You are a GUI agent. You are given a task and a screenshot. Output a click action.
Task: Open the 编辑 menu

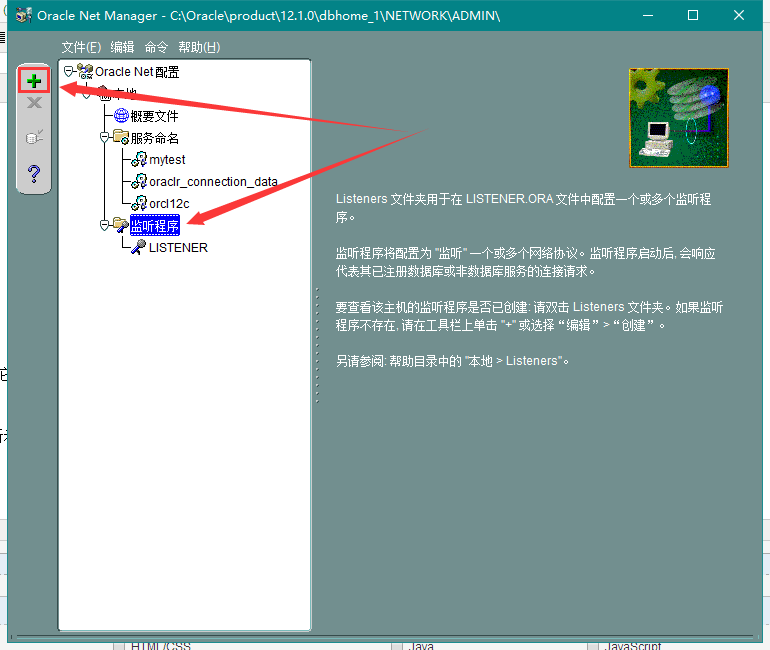pyautogui.click(x=122, y=47)
